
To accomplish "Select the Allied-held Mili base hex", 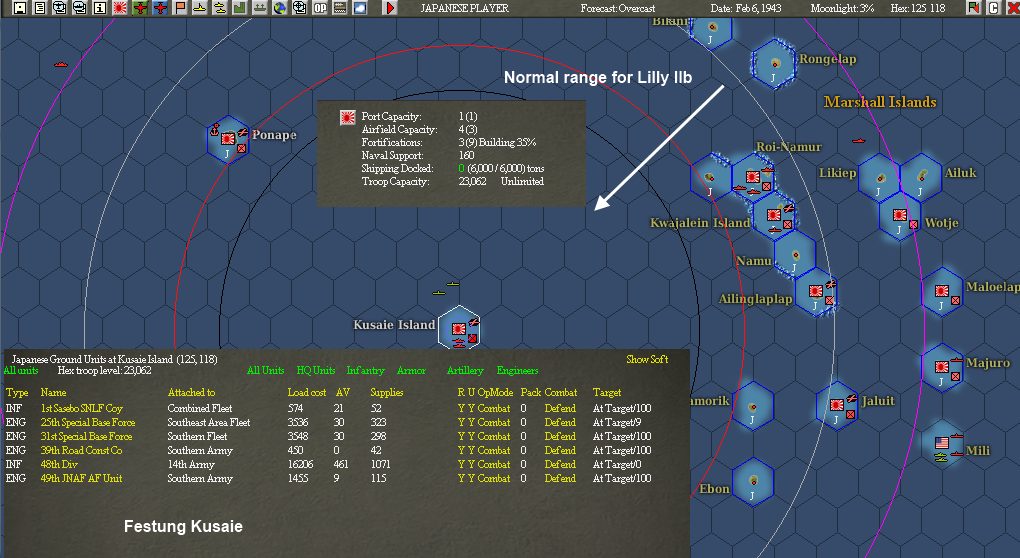I will pyautogui.click(x=942, y=444).
